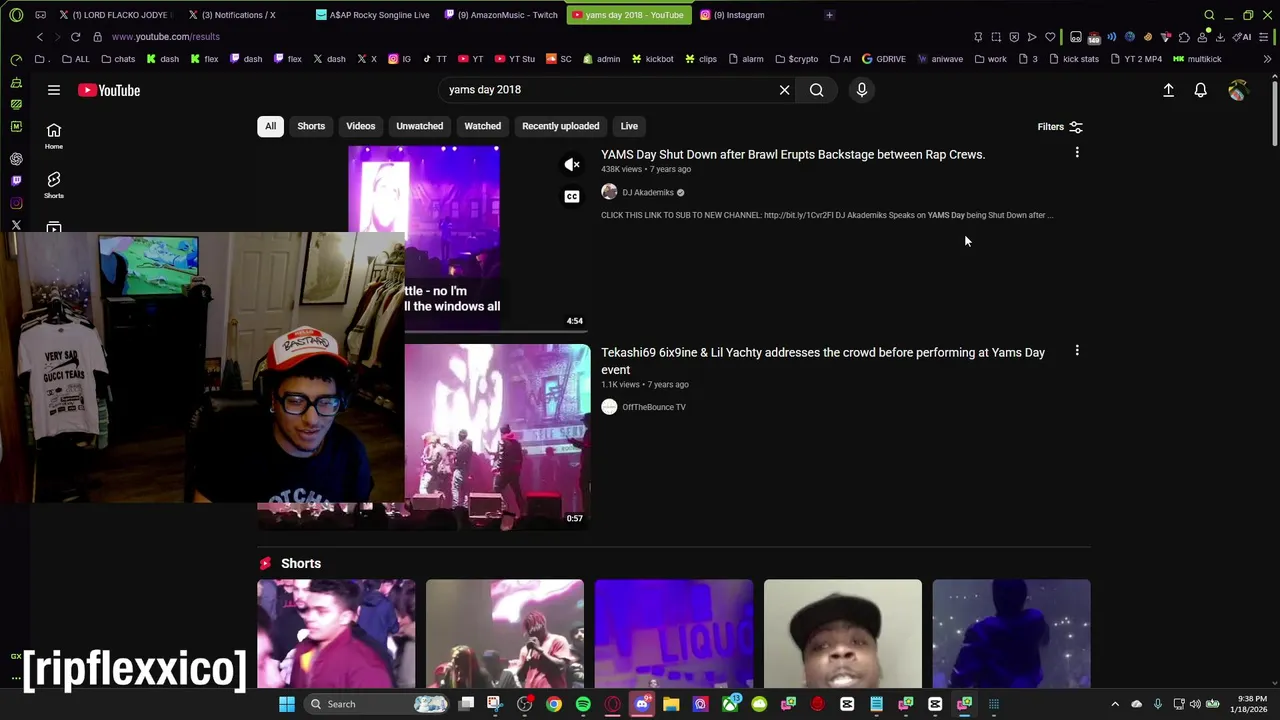Viewport: 1280px width, 720px height.
Task: Visit the DJ Akademiks channel
Action: coord(648,193)
